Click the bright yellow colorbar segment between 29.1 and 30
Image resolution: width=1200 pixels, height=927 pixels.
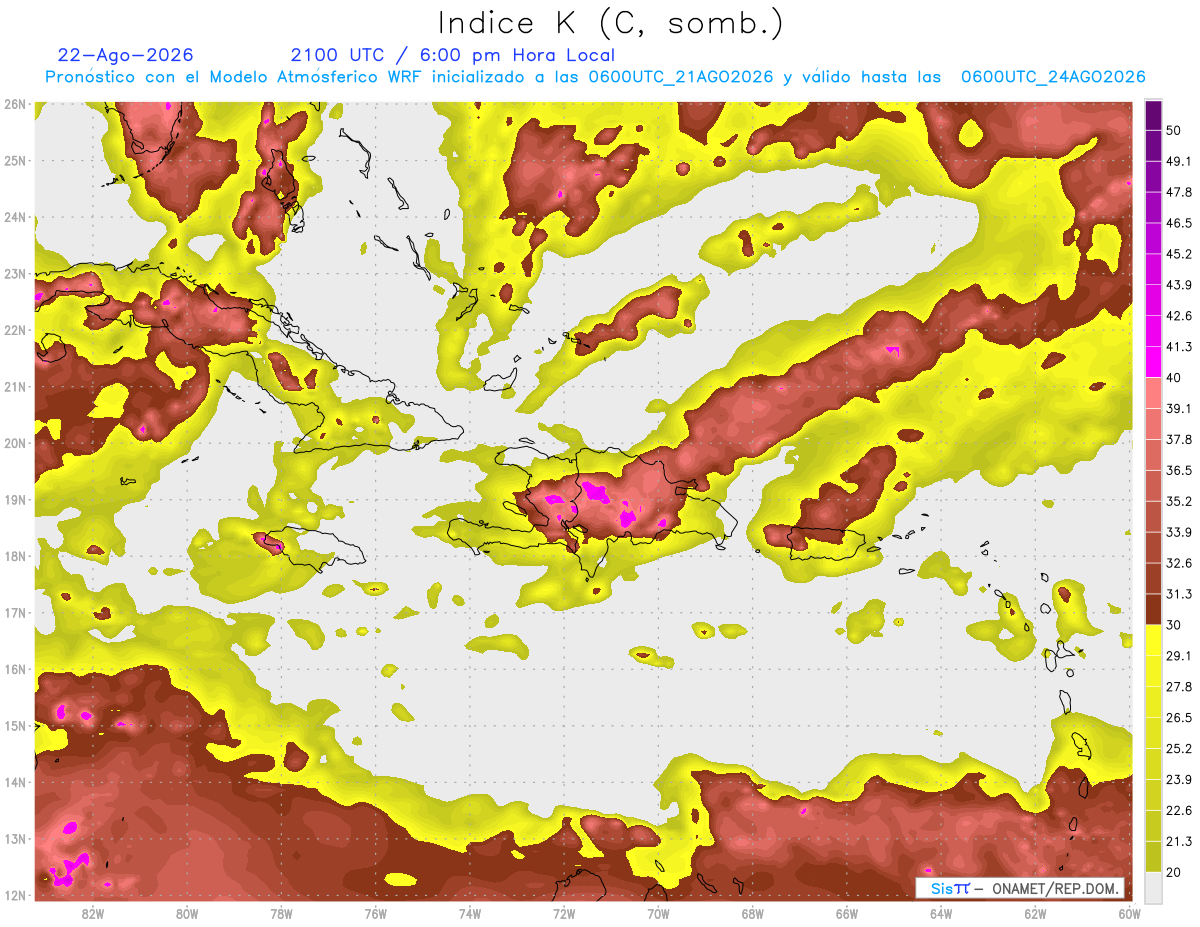click(1153, 640)
